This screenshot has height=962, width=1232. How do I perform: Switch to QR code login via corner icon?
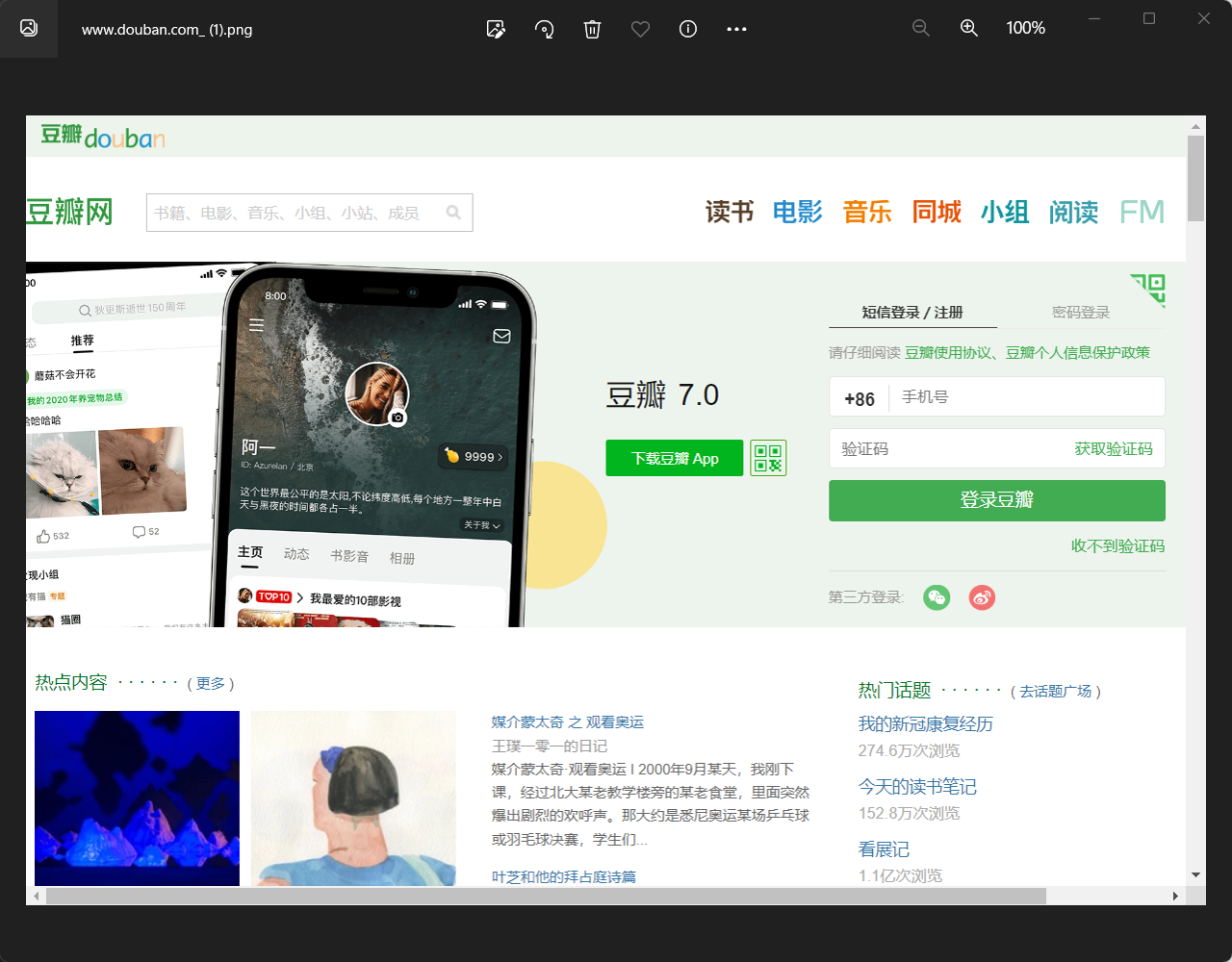pyautogui.click(x=1148, y=291)
